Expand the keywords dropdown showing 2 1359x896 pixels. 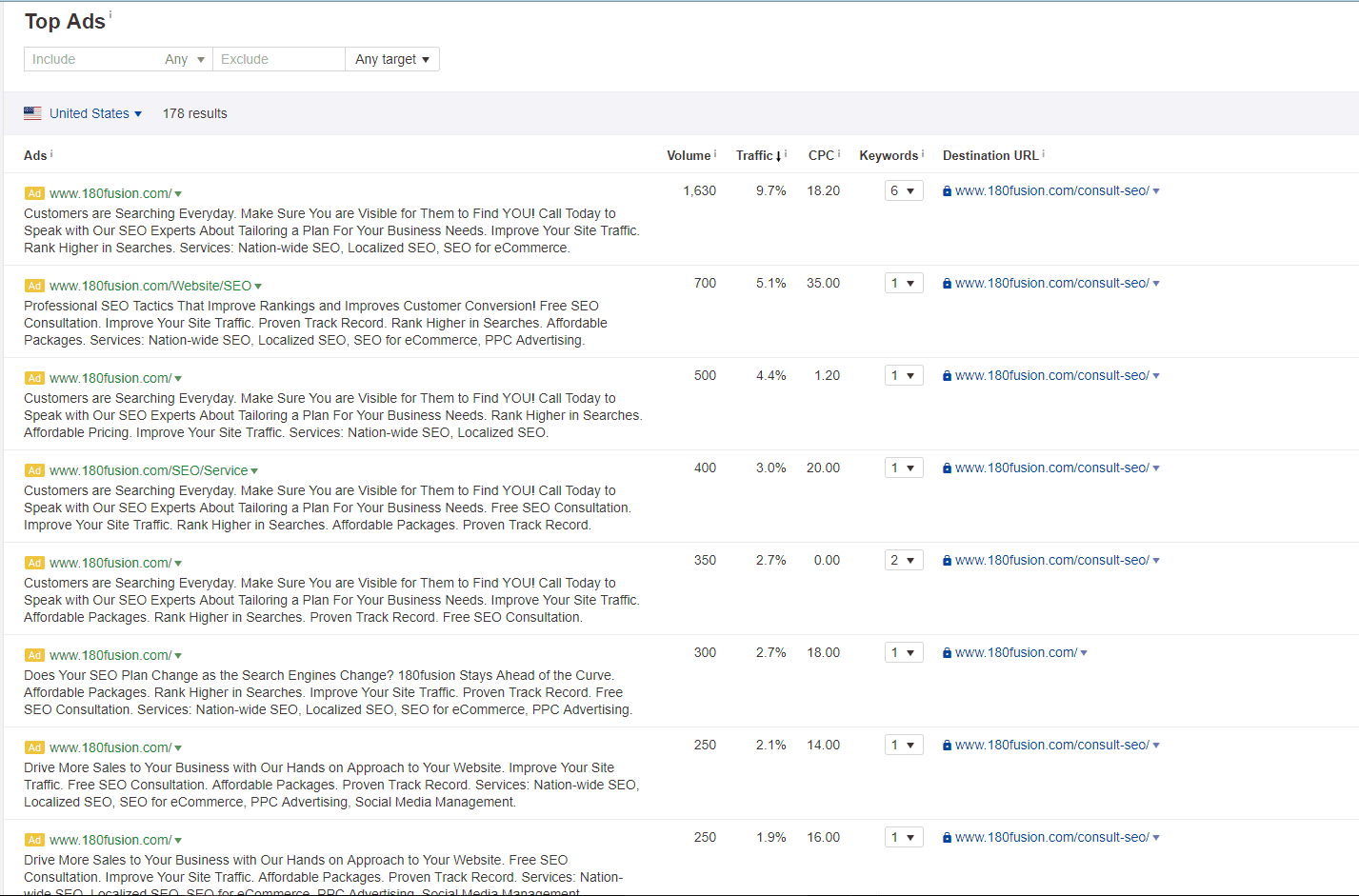[903, 559]
